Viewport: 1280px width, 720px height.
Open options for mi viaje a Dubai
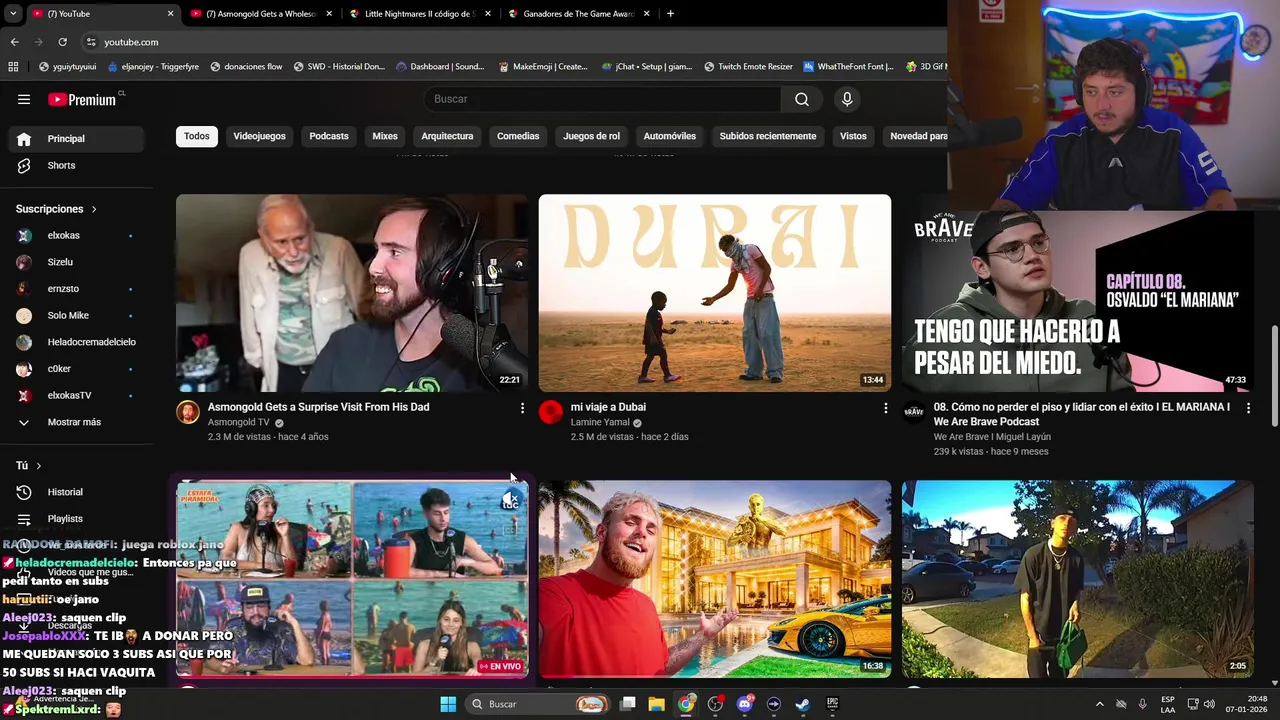(x=885, y=408)
